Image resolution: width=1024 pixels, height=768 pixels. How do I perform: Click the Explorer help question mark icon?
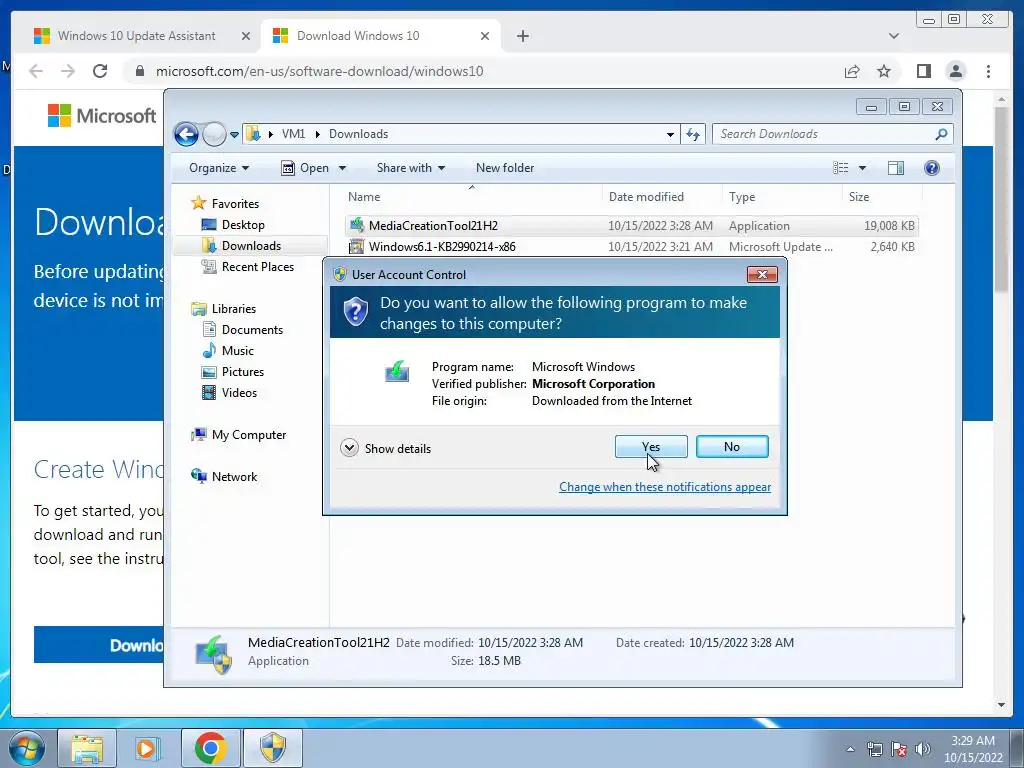[932, 168]
